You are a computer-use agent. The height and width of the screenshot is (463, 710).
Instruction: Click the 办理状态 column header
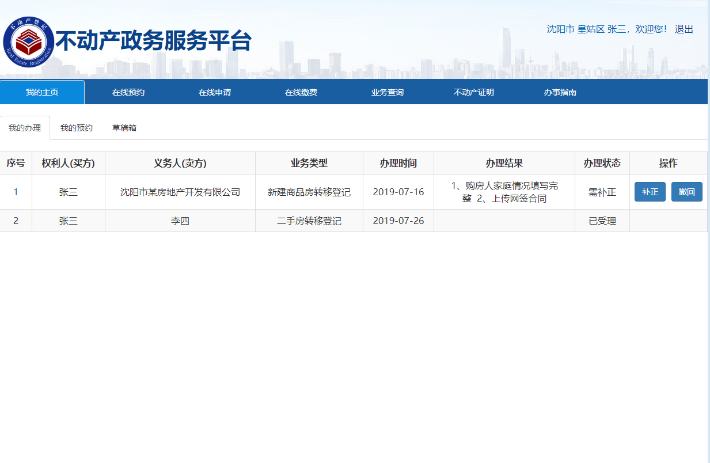click(x=603, y=163)
